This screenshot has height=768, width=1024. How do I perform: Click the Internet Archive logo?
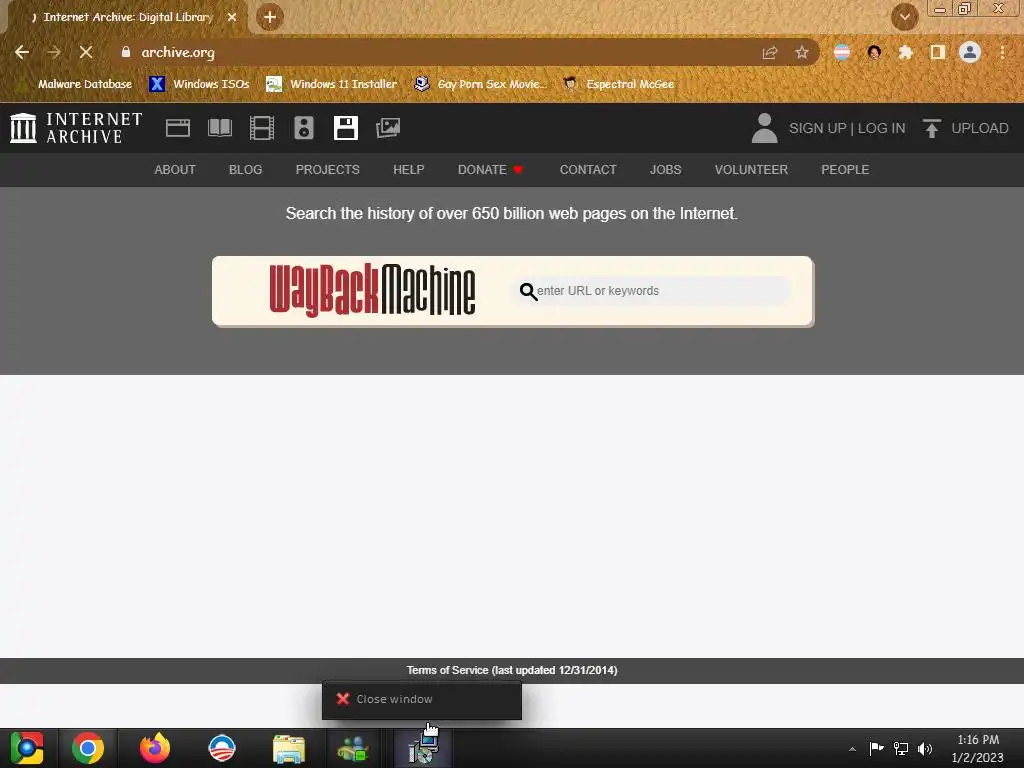(76, 128)
